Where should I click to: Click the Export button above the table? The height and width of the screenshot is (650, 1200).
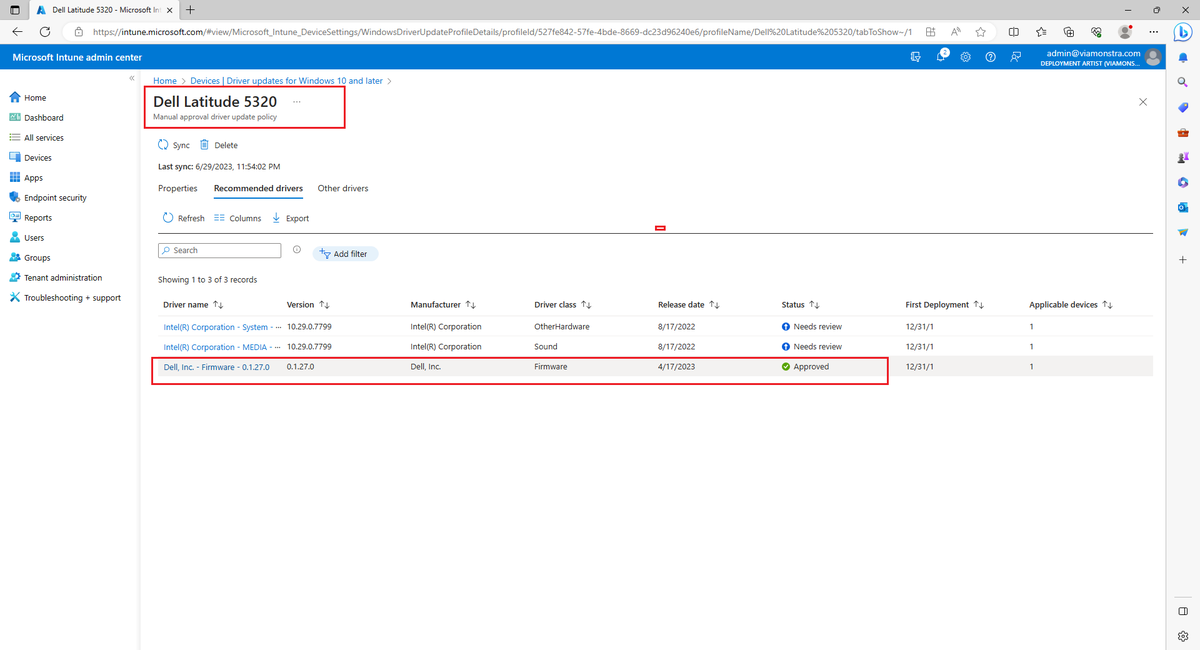[x=290, y=217]
